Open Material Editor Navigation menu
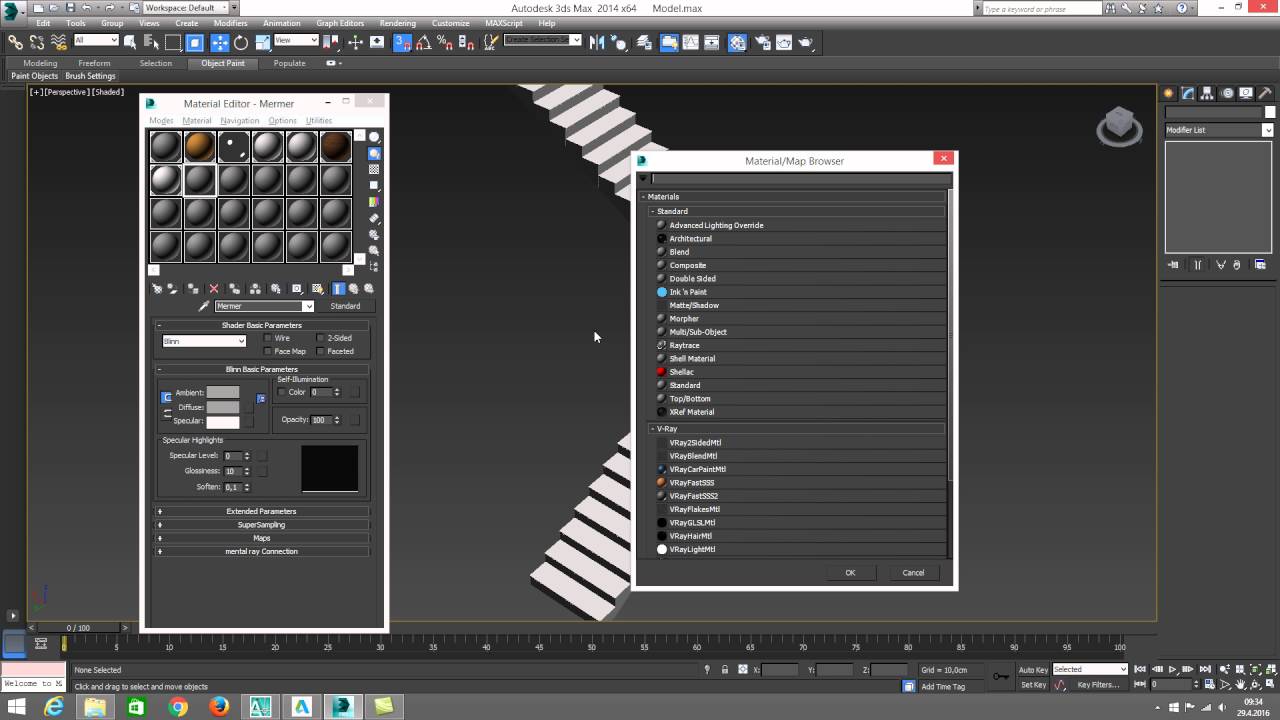This screenshot has width=1280, height=720. 239,121
